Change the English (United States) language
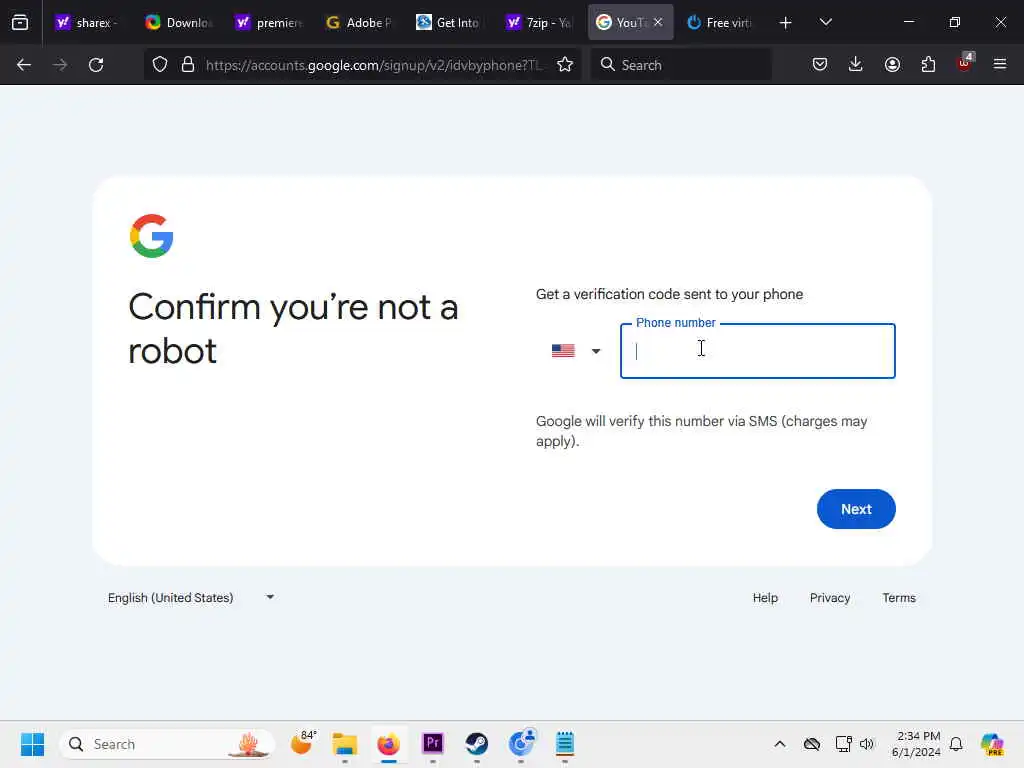Viewport: 1024px width, 768px height. click(x=191, y=598)
